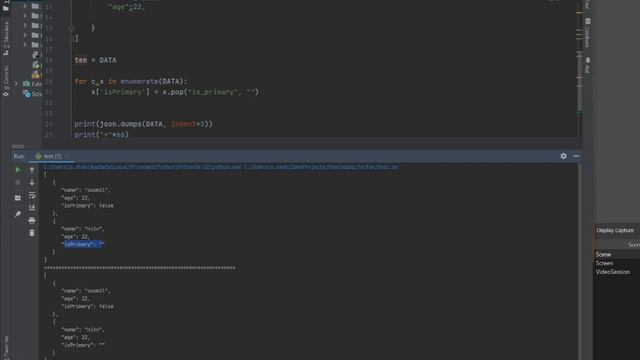Click the fold marker beside the closing brace line
Screen dimensions: 640x360
tap(72, 28)
